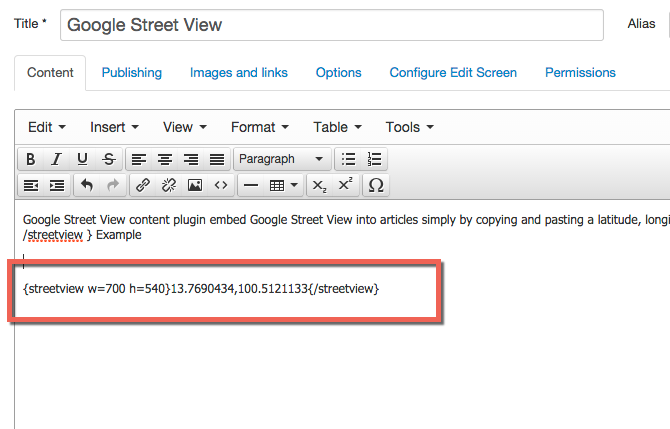Remove link with unlink icon
This screenshot has height=429, width=670.
coord(169,185)
